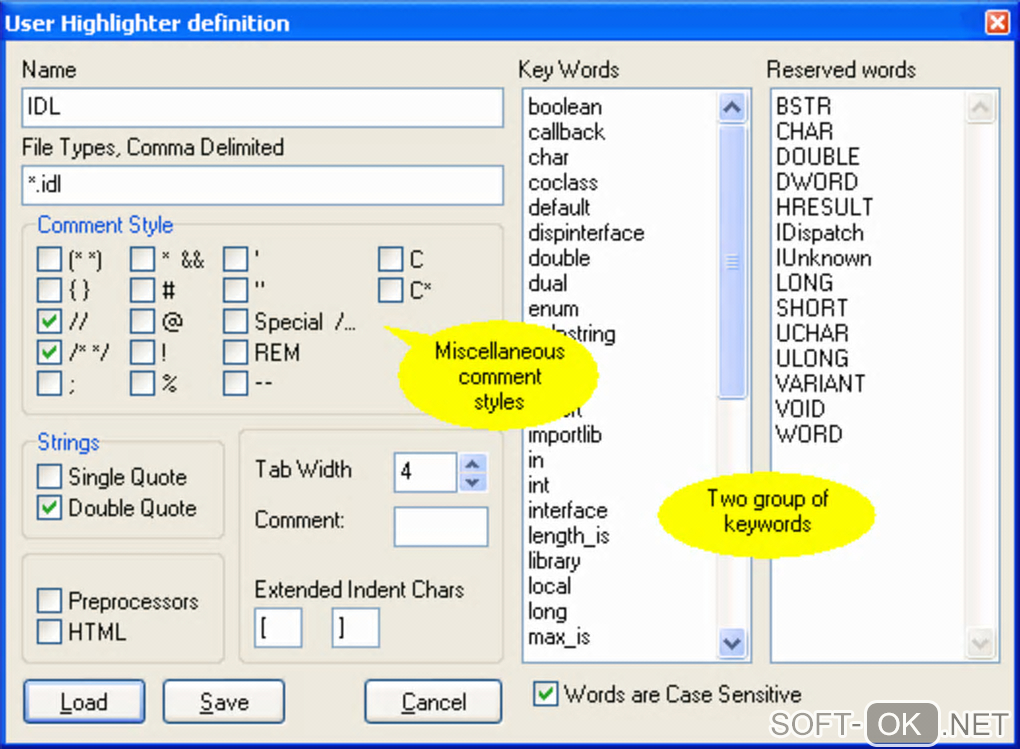Click the Save button
1020x749 pixels.
[x=224, y=701]
